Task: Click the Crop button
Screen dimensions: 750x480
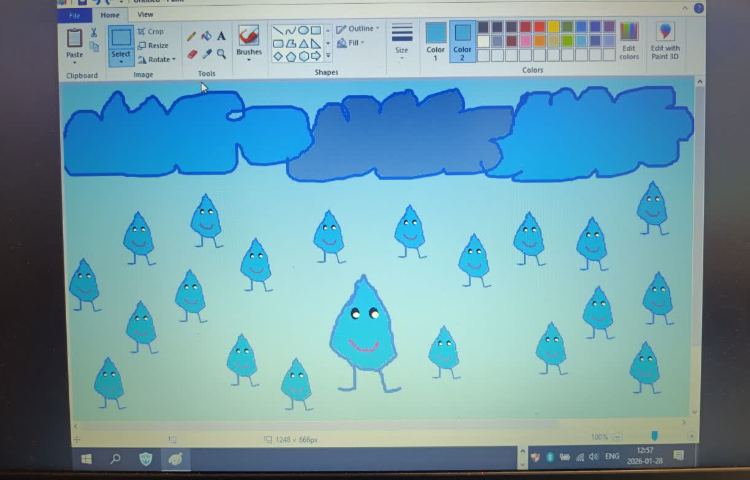Action: click(x=151, y=32)
